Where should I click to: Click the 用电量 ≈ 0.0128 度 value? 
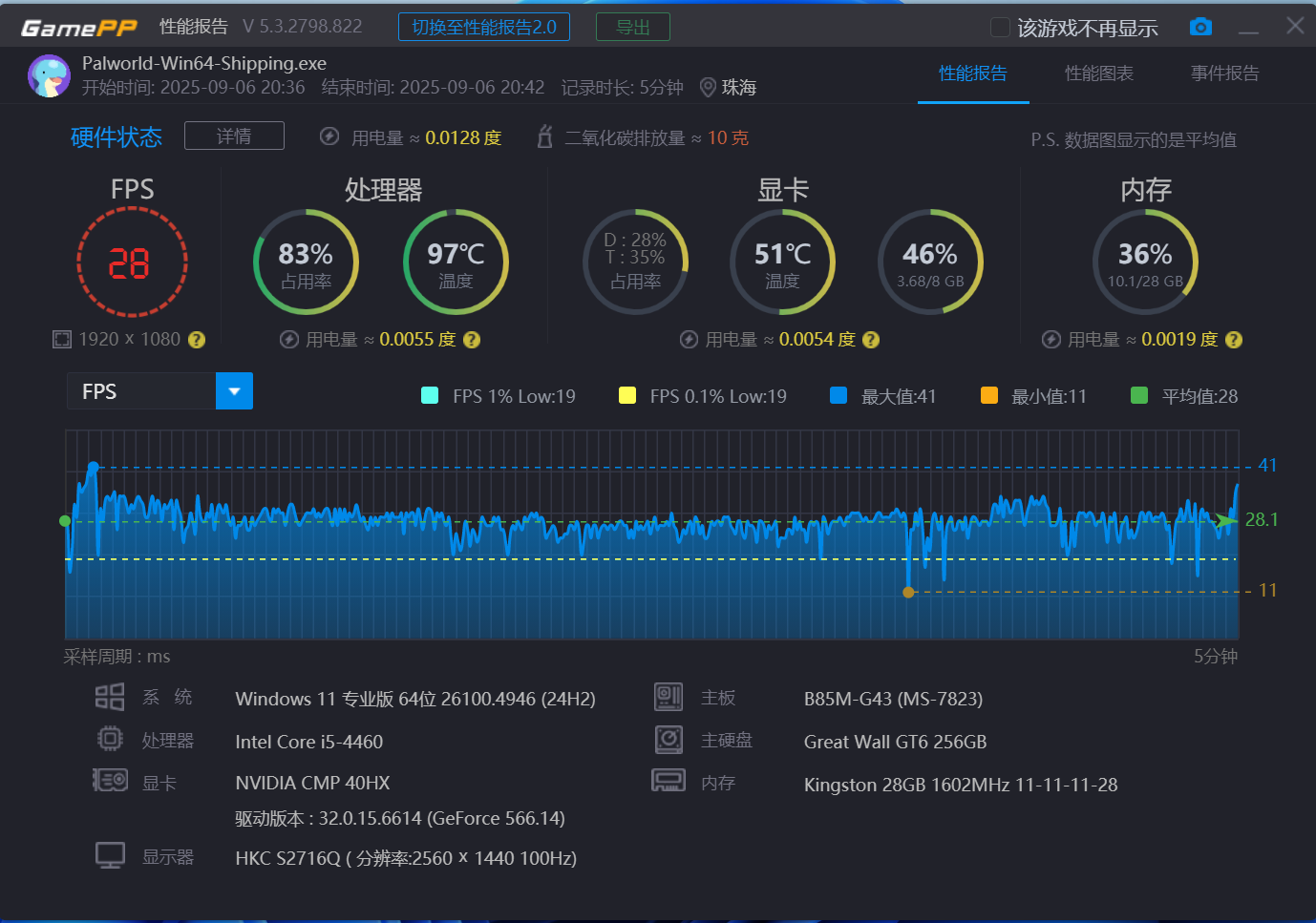tap(426, 137)
